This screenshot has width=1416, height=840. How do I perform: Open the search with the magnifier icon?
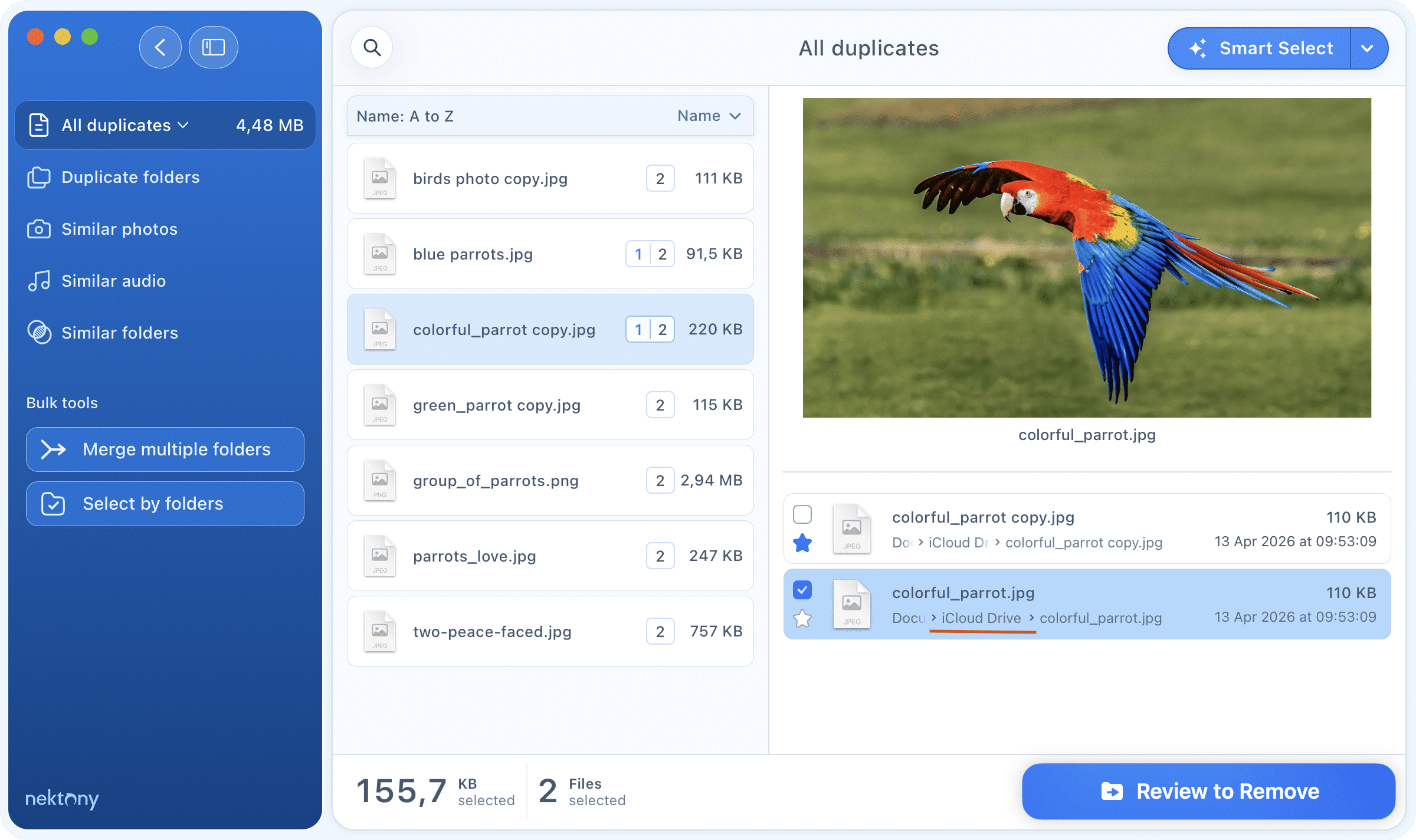click(x=372, y=47)
